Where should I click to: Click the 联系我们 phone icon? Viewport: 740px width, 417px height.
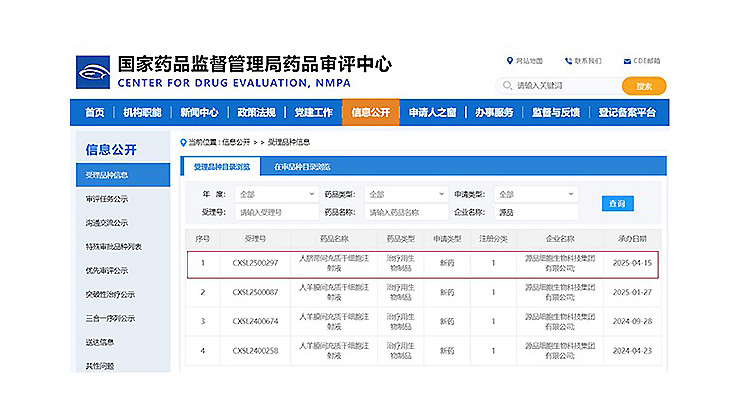point(568,61)
